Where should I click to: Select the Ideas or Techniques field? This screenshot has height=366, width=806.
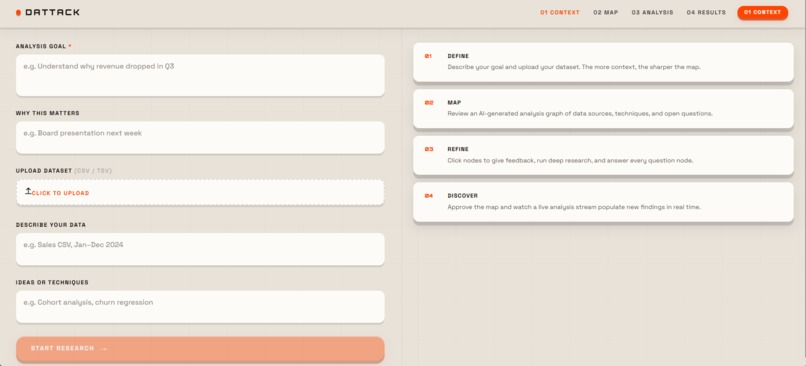(x=200, y=307)
